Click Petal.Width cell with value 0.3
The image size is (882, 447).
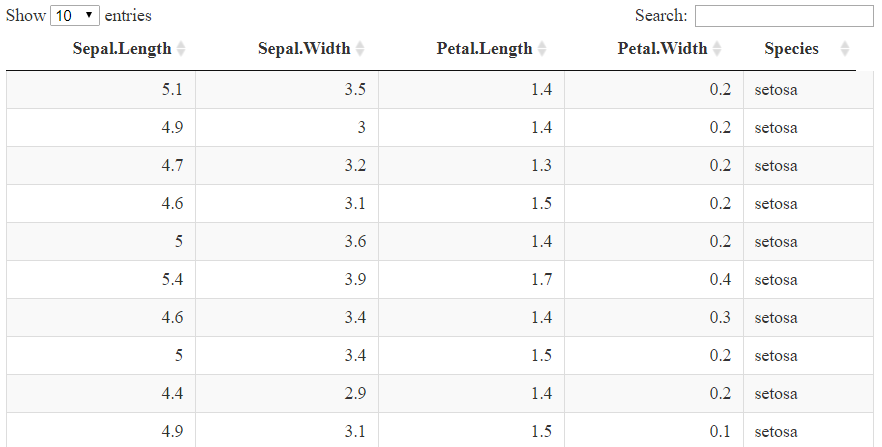[720, 318]
